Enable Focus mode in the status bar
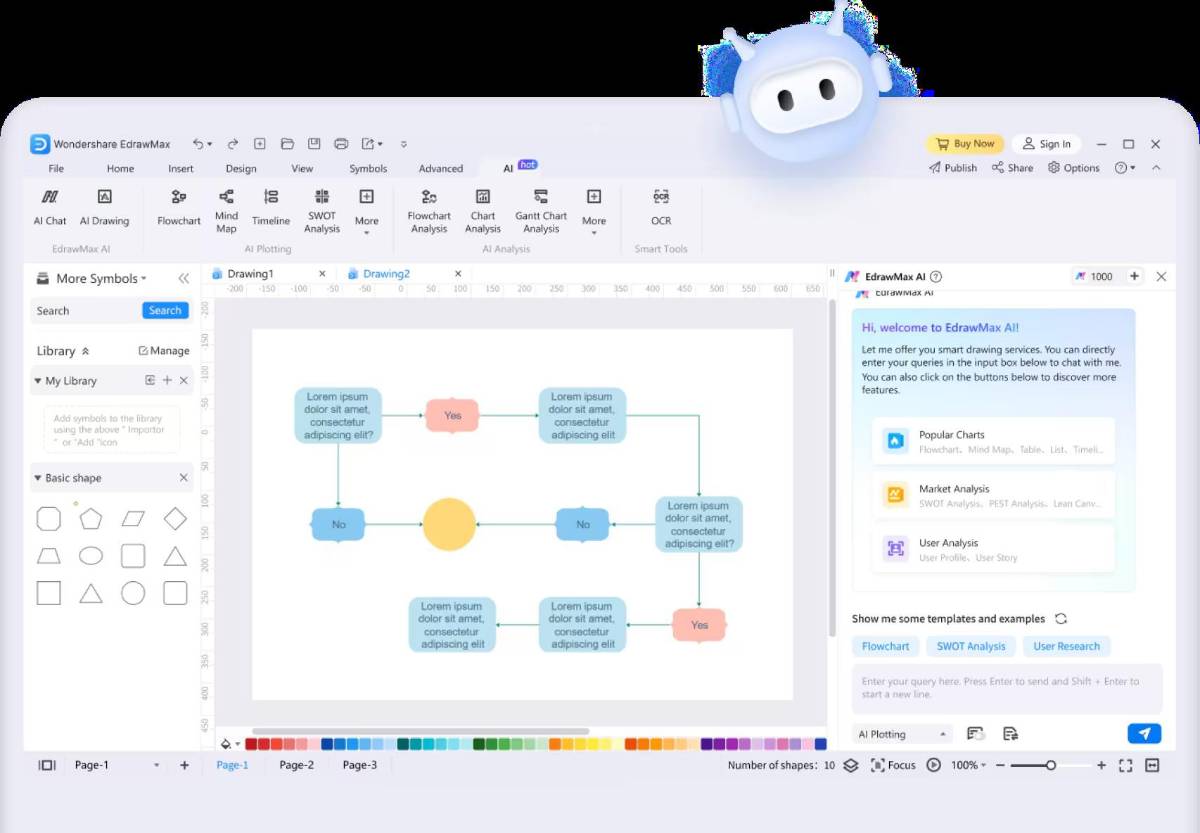The width and height of the screenshot is (1200, 833). click(x=893, y=764)
